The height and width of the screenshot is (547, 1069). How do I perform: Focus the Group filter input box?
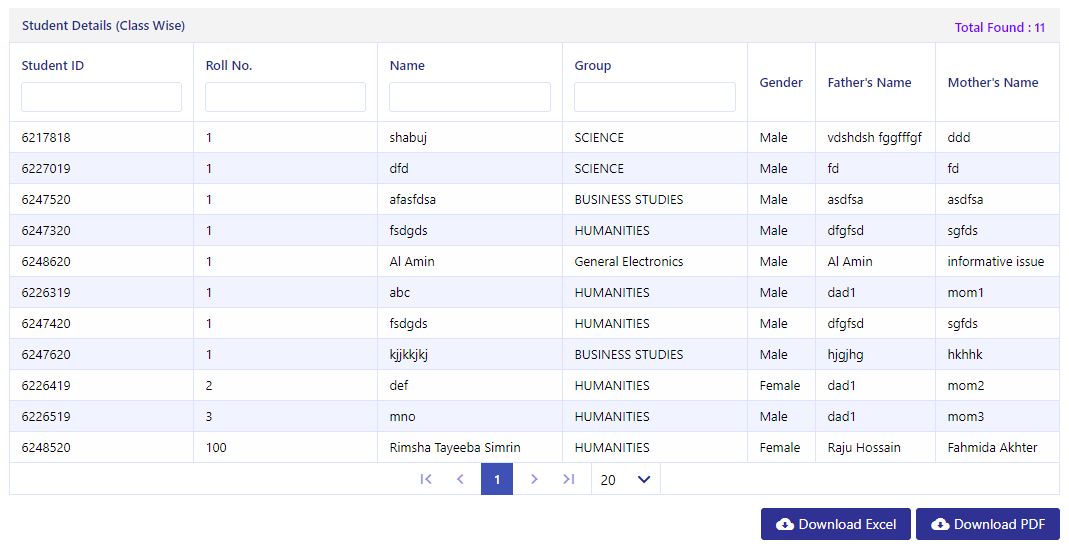pyautogui.click(x=654, y=97)
